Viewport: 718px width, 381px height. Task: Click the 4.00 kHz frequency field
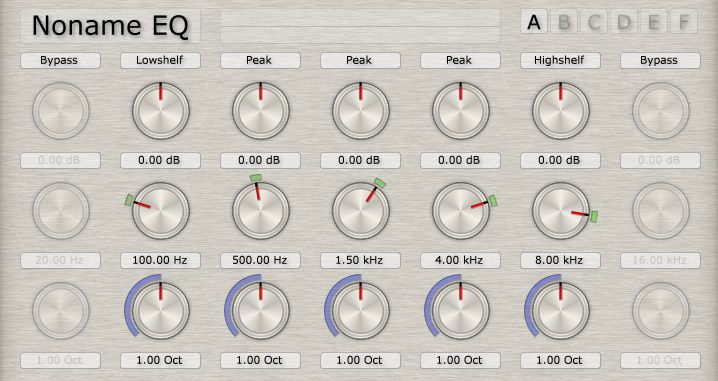pos(460,260)
